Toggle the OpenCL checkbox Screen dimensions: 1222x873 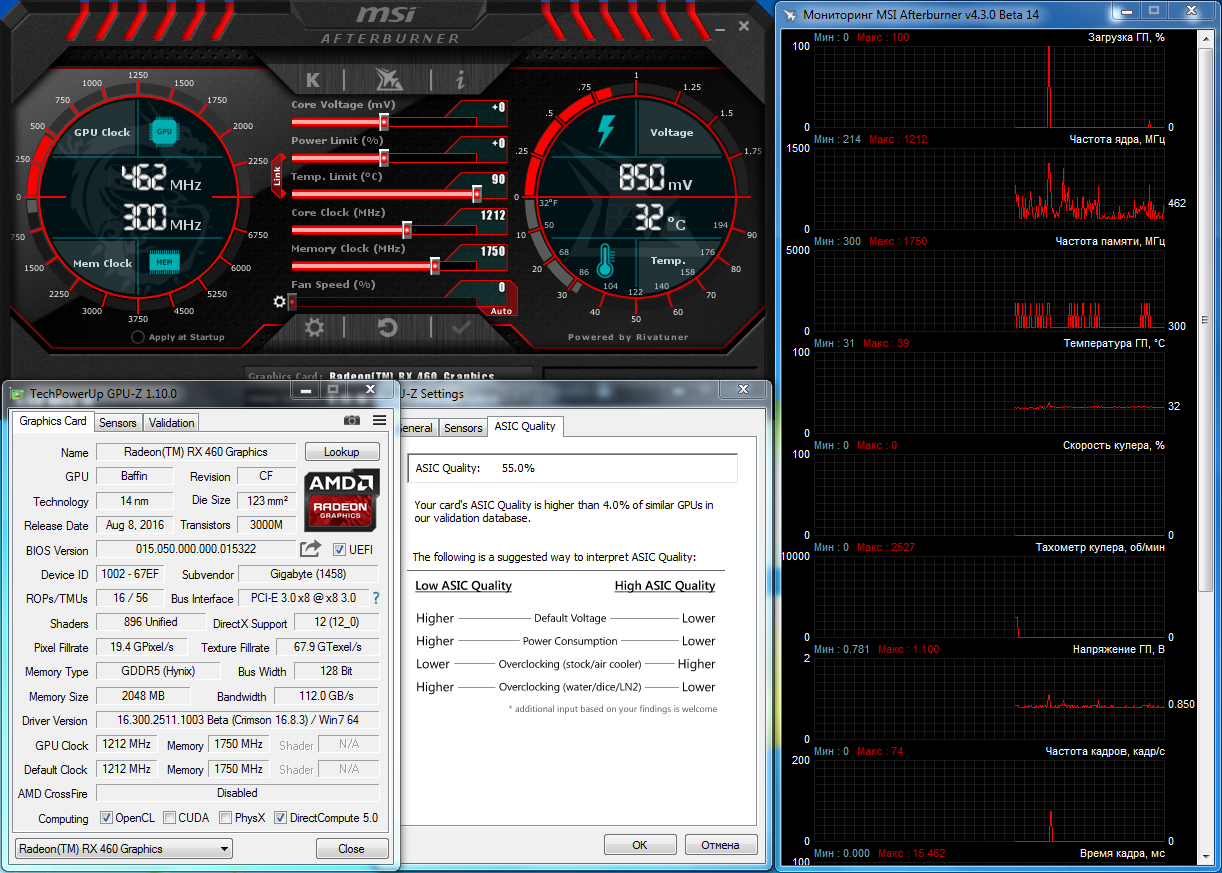(x=107, y=818)
